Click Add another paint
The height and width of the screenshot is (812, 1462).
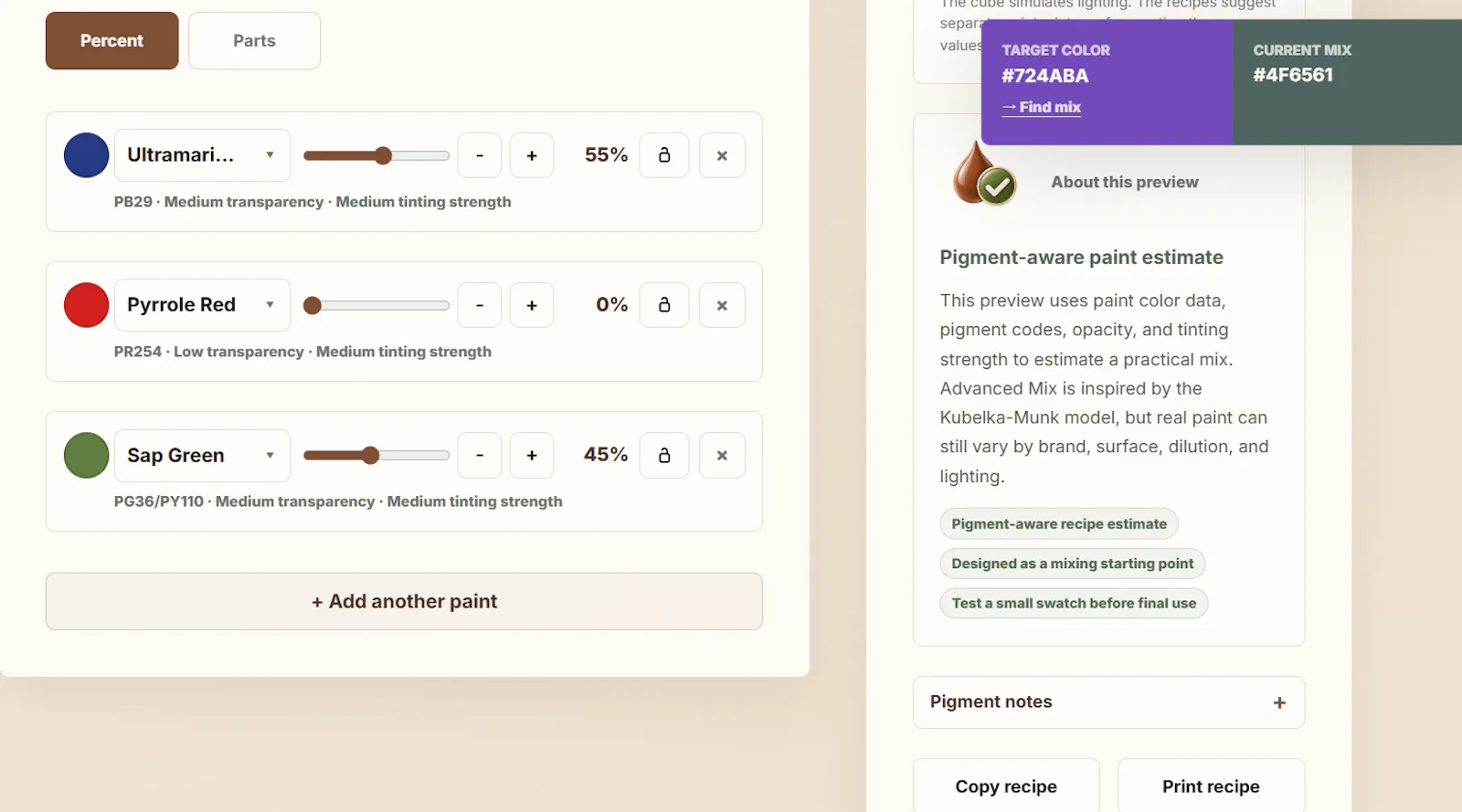[x=404, y=601]
